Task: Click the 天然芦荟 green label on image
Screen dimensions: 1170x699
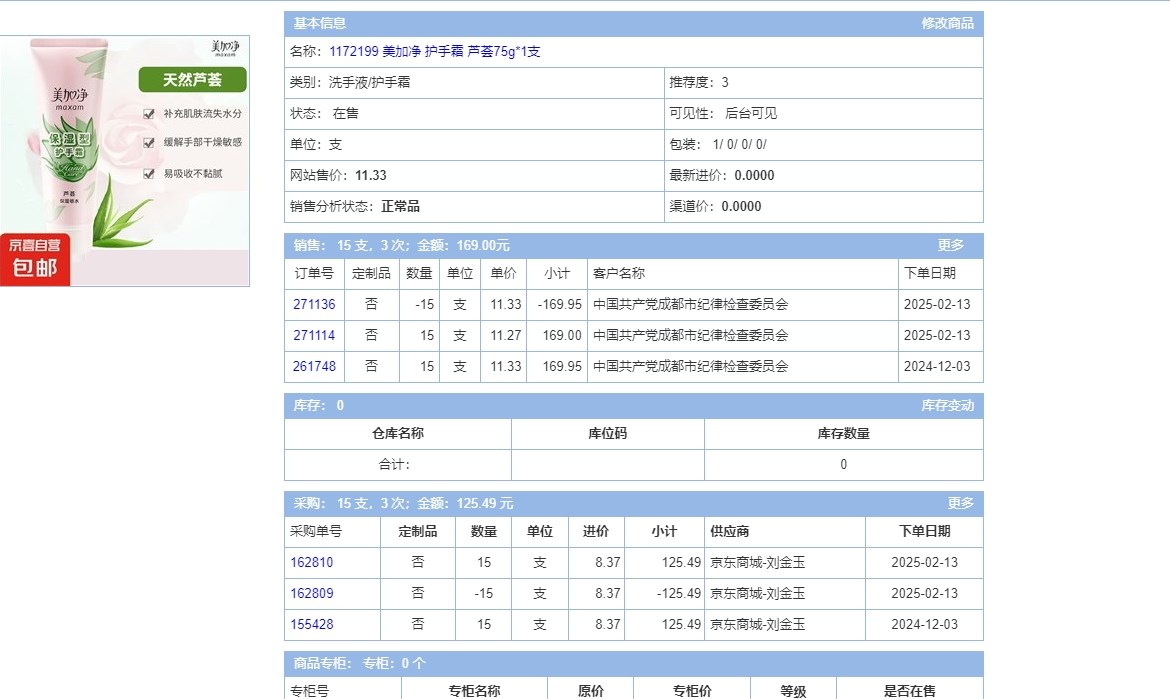Action: pos(193,80)
